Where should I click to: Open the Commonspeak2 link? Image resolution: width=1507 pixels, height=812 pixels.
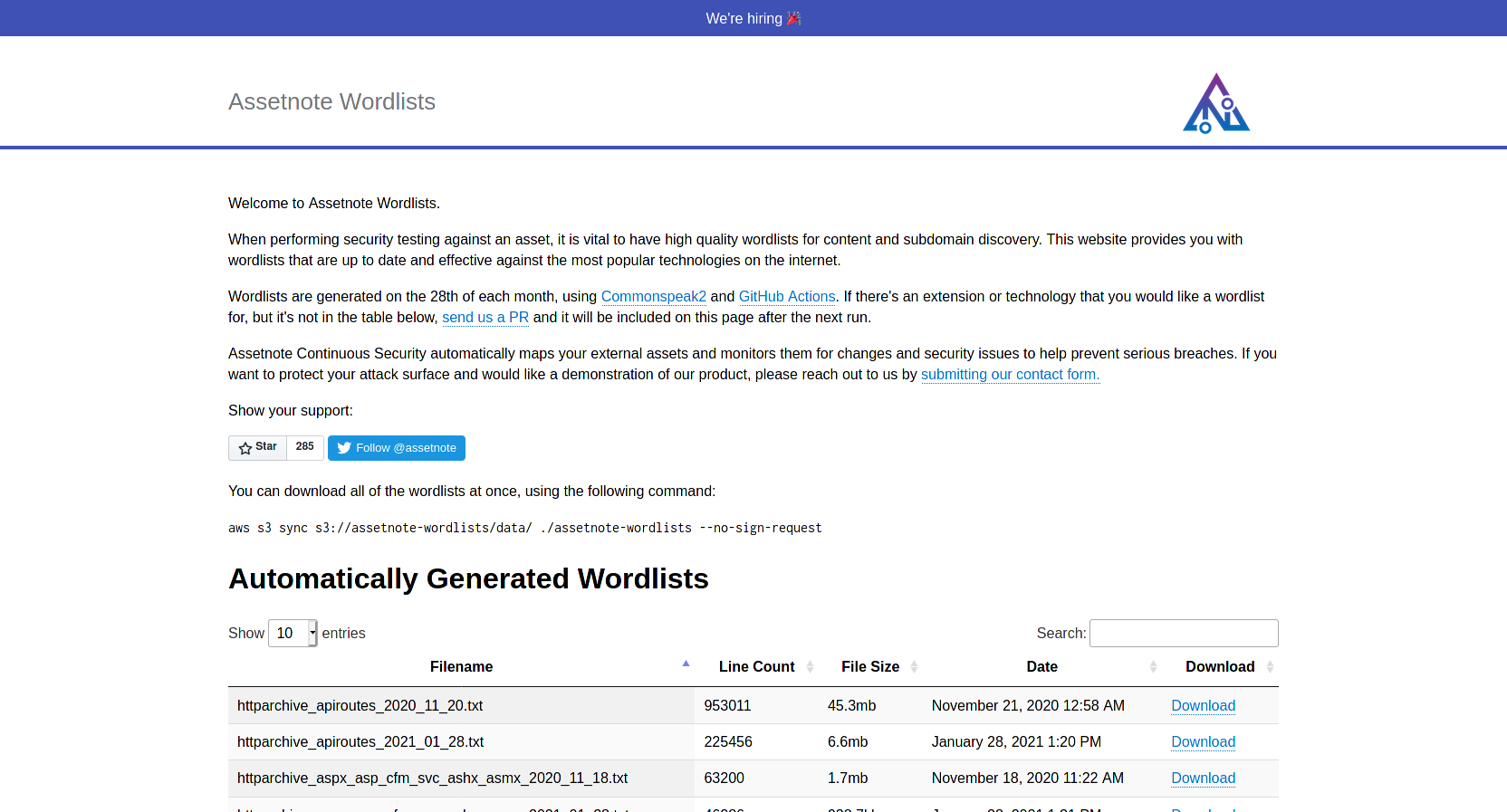tap(654, 296)
